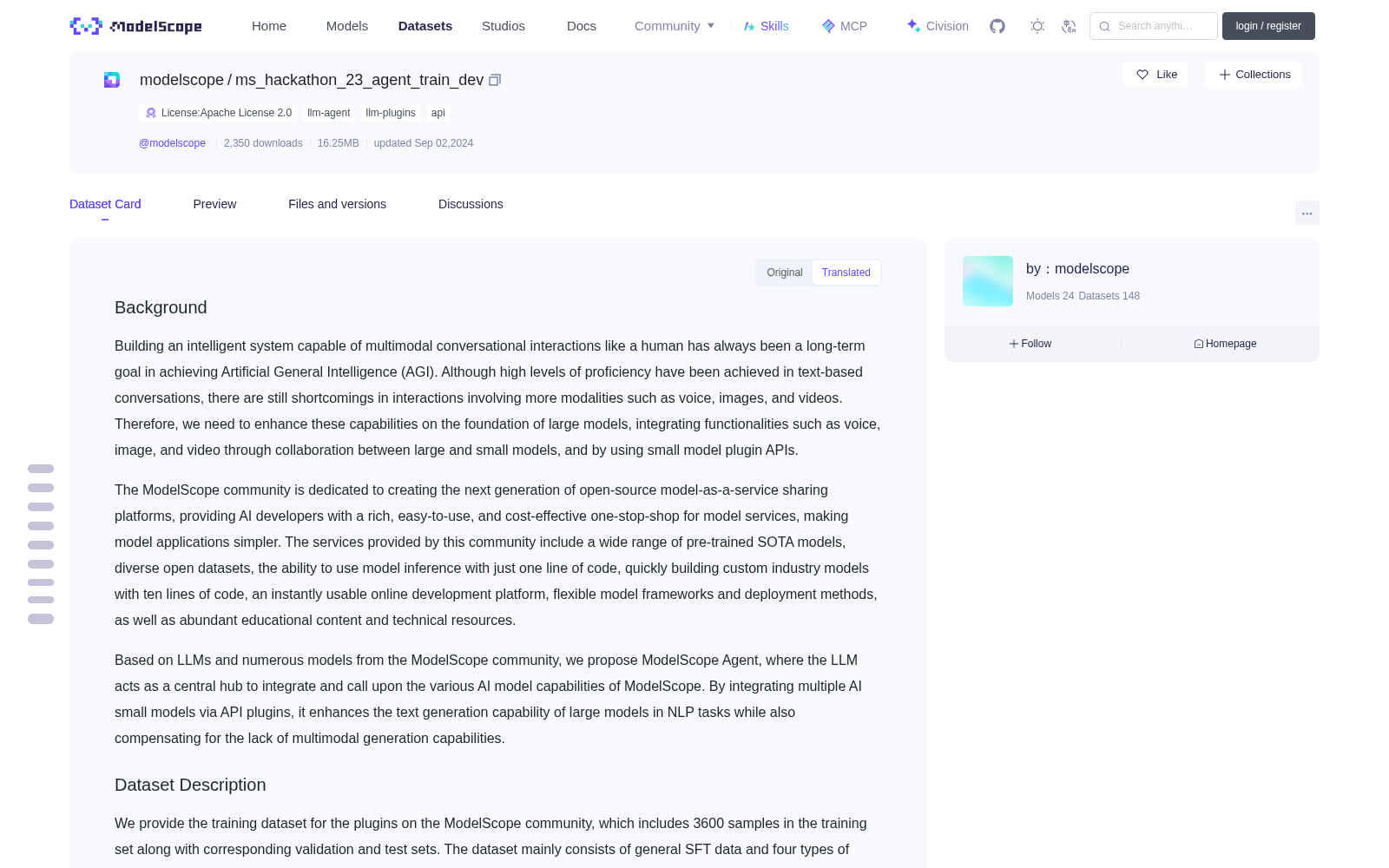Switch to Files and versions tab

click(337, 204)
